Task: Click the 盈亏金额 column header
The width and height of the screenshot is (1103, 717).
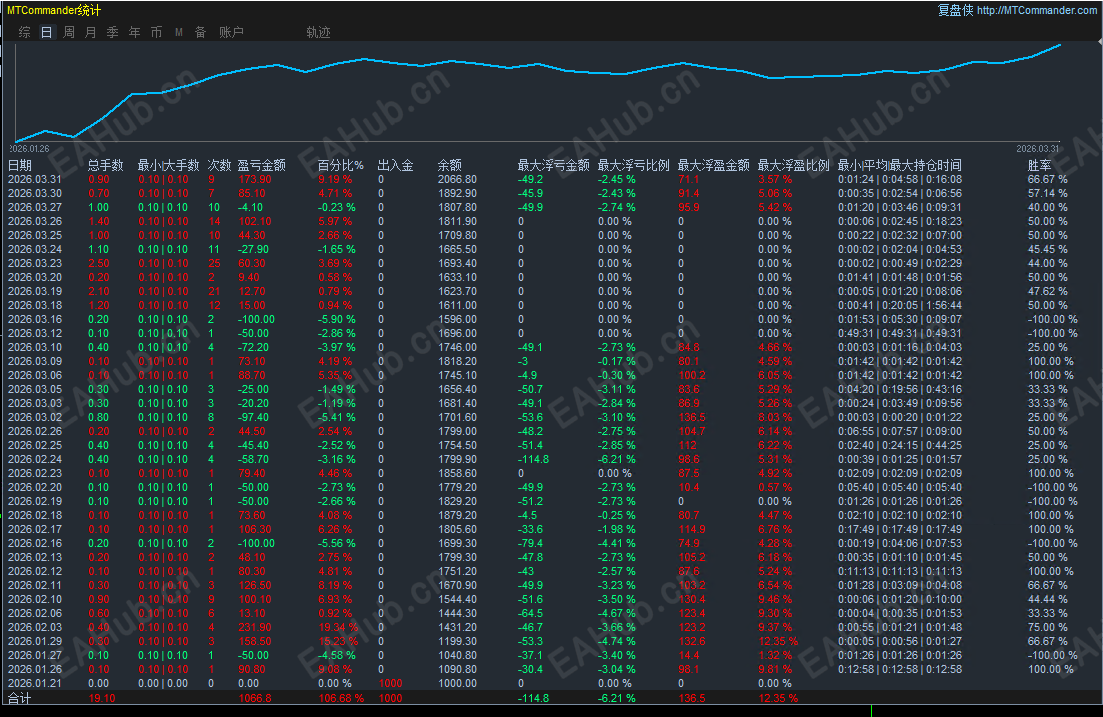Action: click(x=262, y=165)
